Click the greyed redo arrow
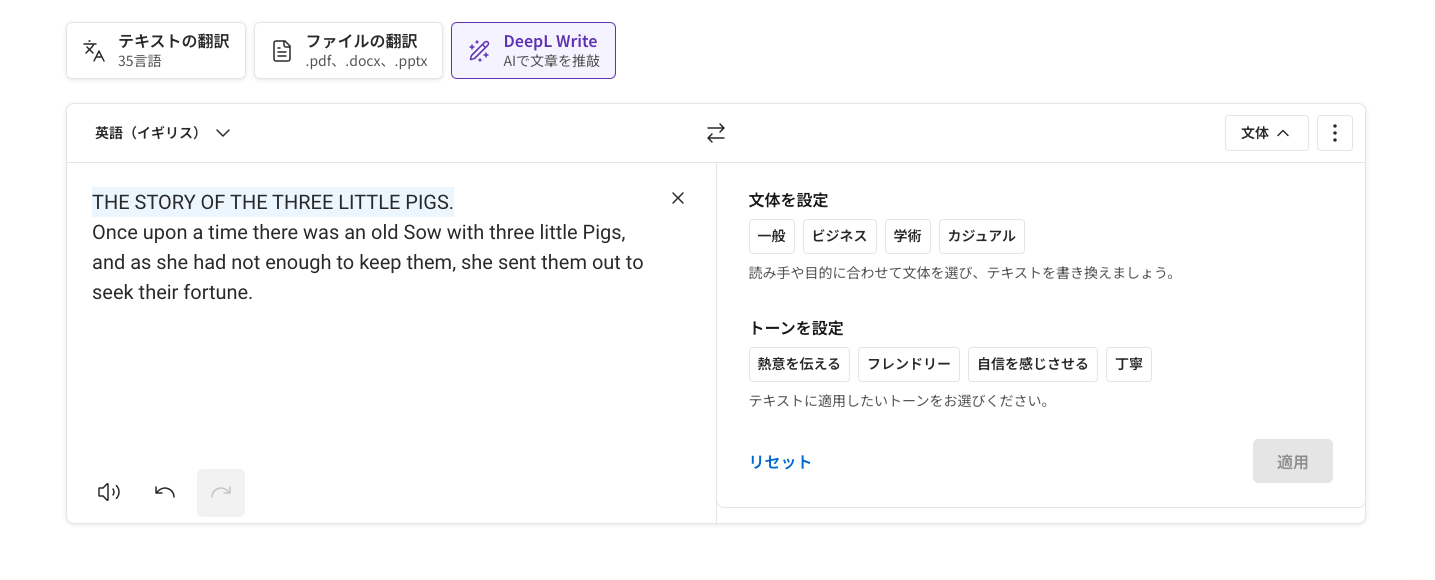Screen dimensions: 1435x580 tap(221, 493)
